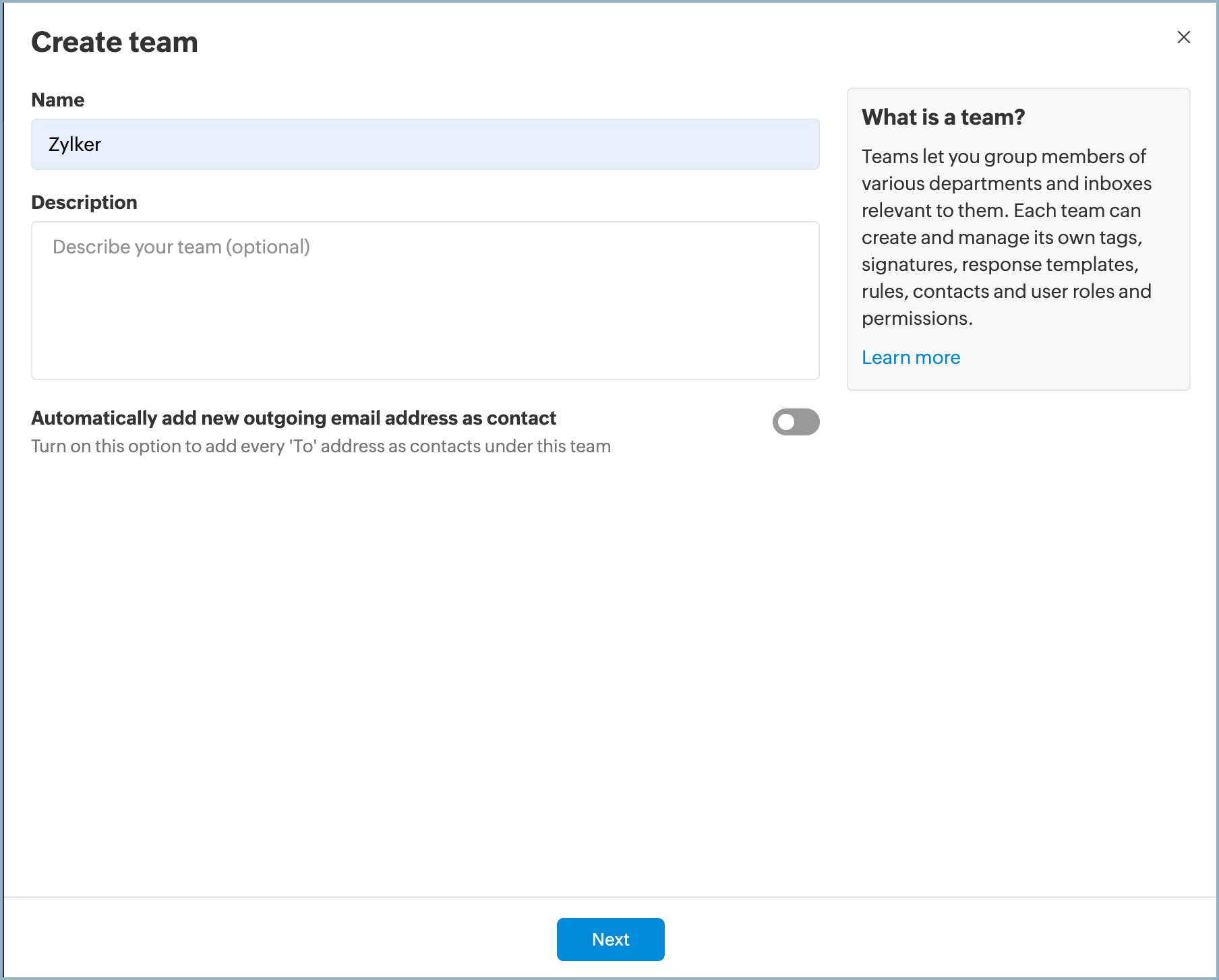
Task: Click the 'Automatically add new outgoing email' label
Action: pos(293,418)
